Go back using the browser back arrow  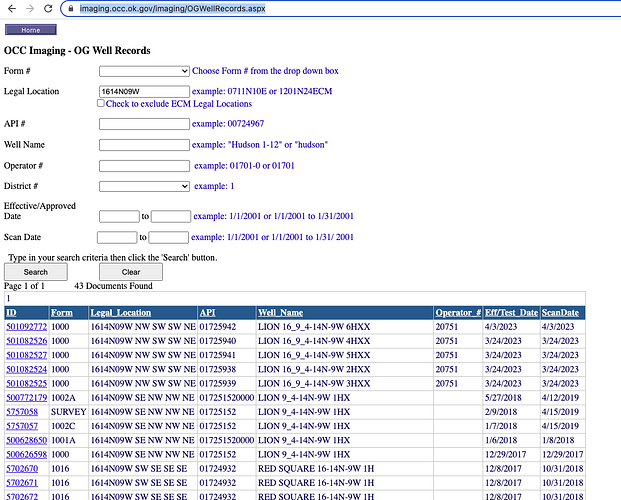12,8
